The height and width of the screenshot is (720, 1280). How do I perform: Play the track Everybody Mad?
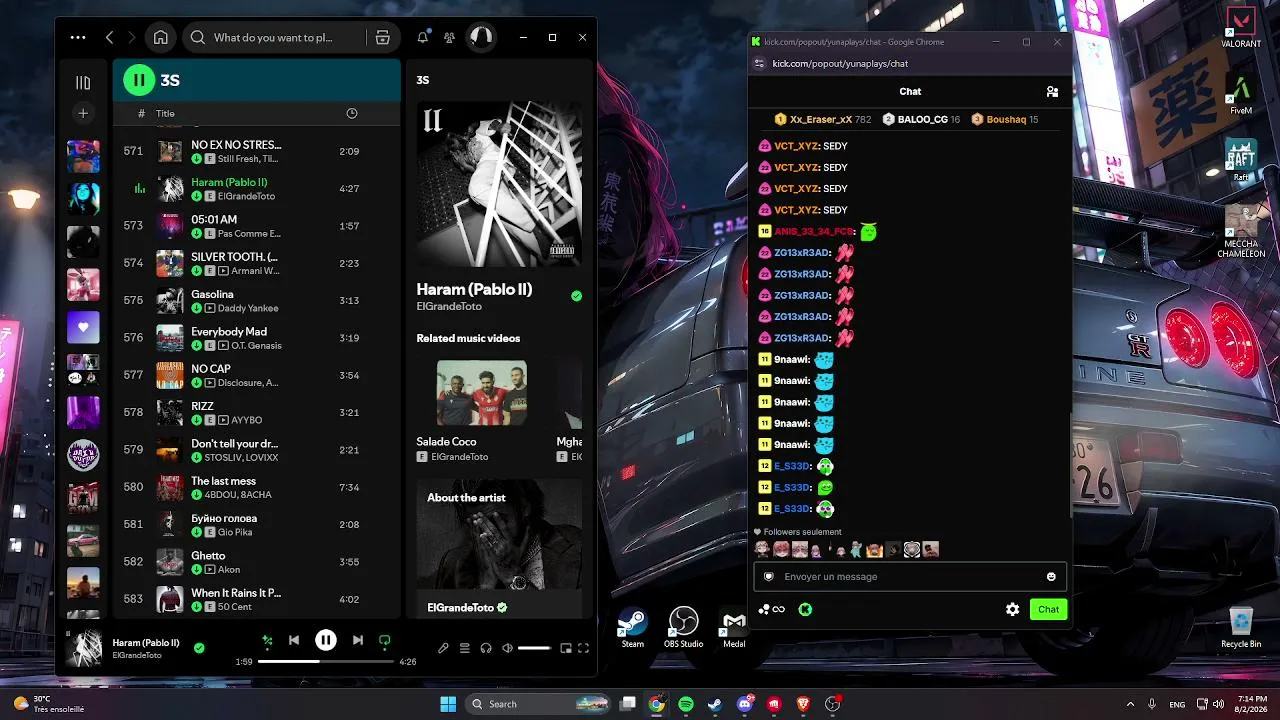(256, 338)
